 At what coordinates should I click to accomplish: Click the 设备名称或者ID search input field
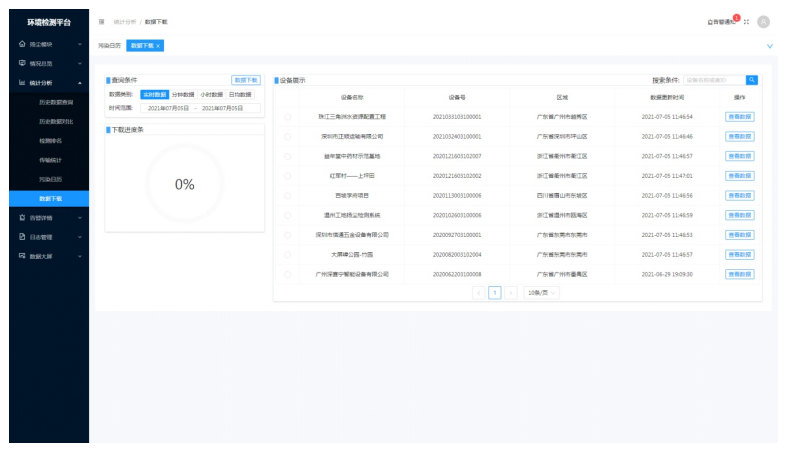714,80
